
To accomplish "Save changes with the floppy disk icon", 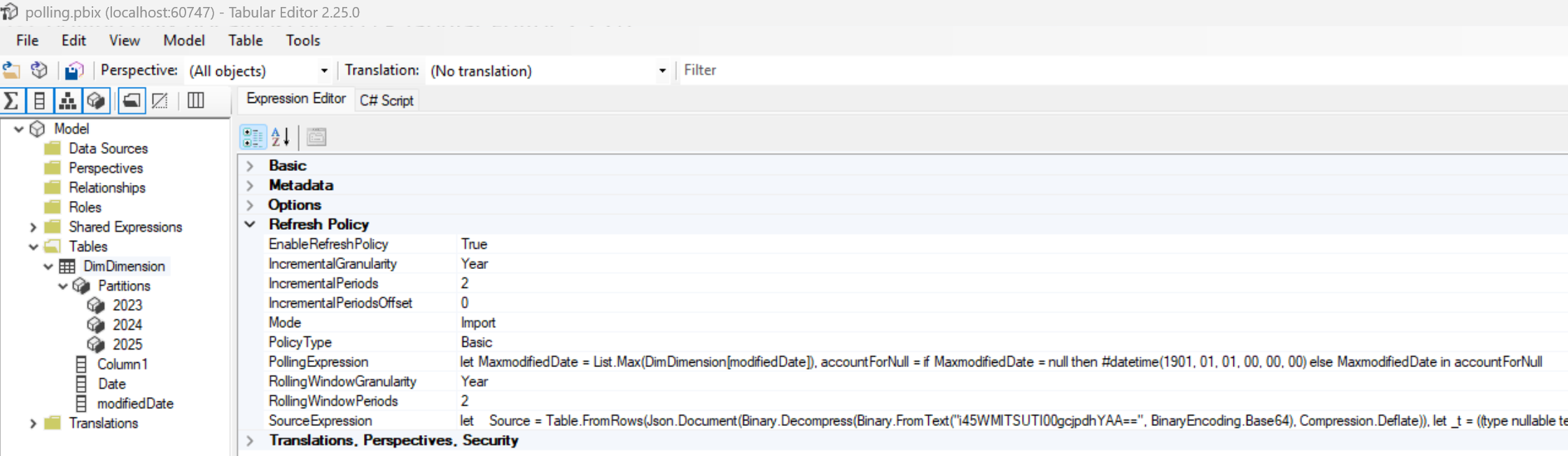I will [x=73, y=70].
